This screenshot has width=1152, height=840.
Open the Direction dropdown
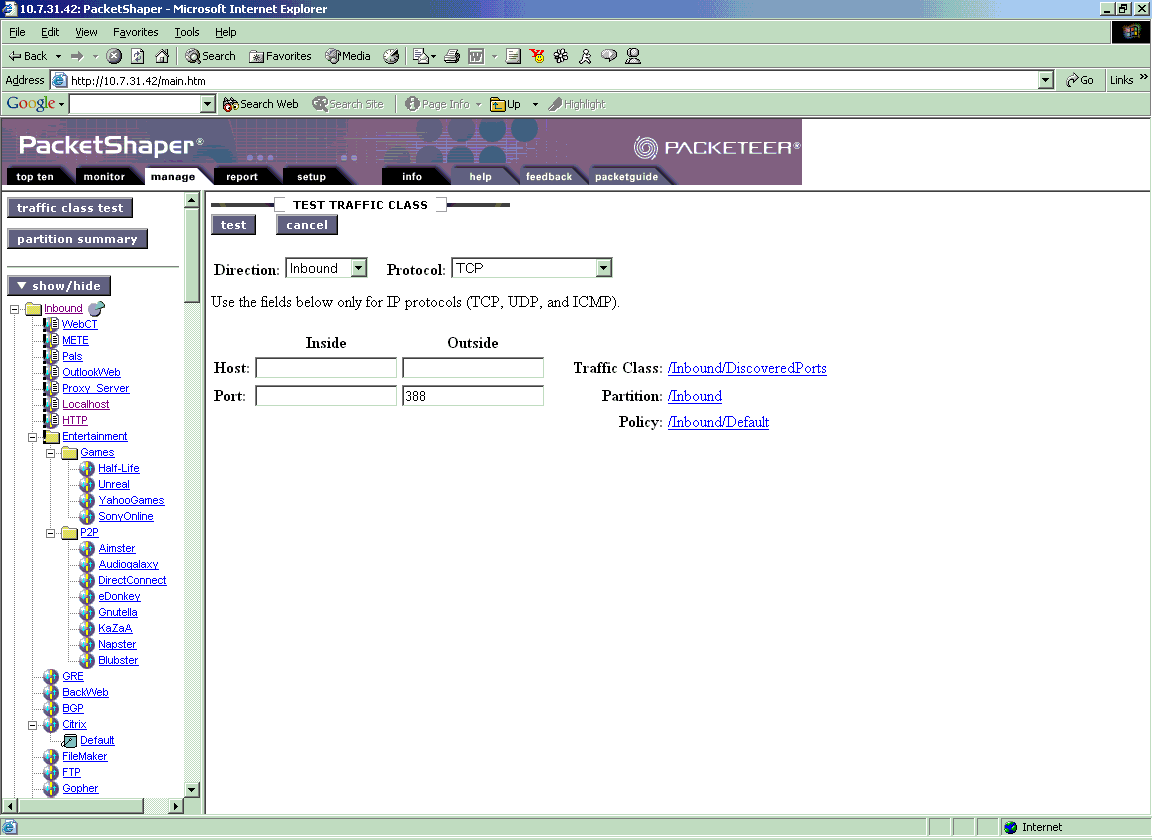click(x=358, y=268)
